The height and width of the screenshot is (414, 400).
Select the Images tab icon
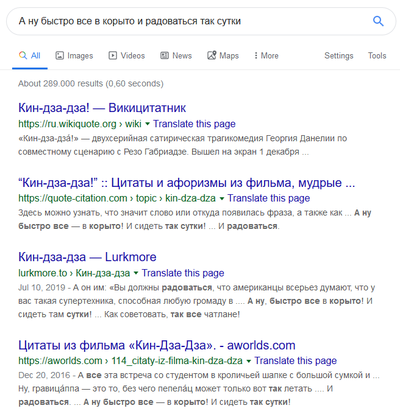59,56
